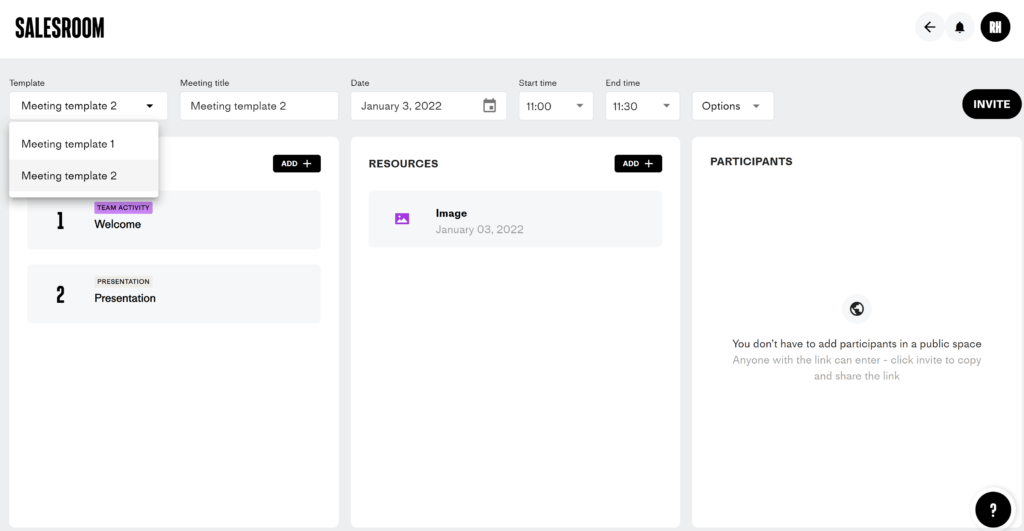Click ADD button in agenda panel
This screenshot has height=531, width=1024.
click(x=296, y=164)
